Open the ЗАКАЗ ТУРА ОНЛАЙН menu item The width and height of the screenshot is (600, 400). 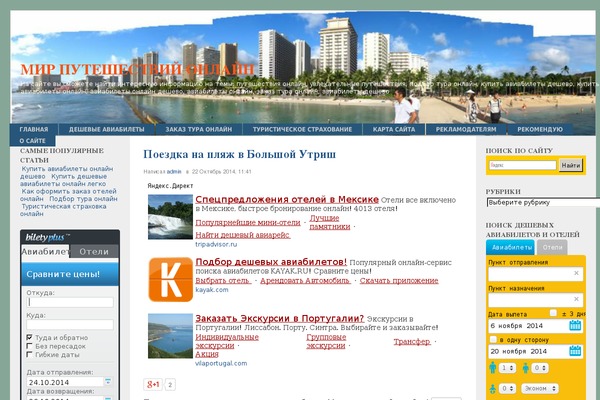[199, 129]
